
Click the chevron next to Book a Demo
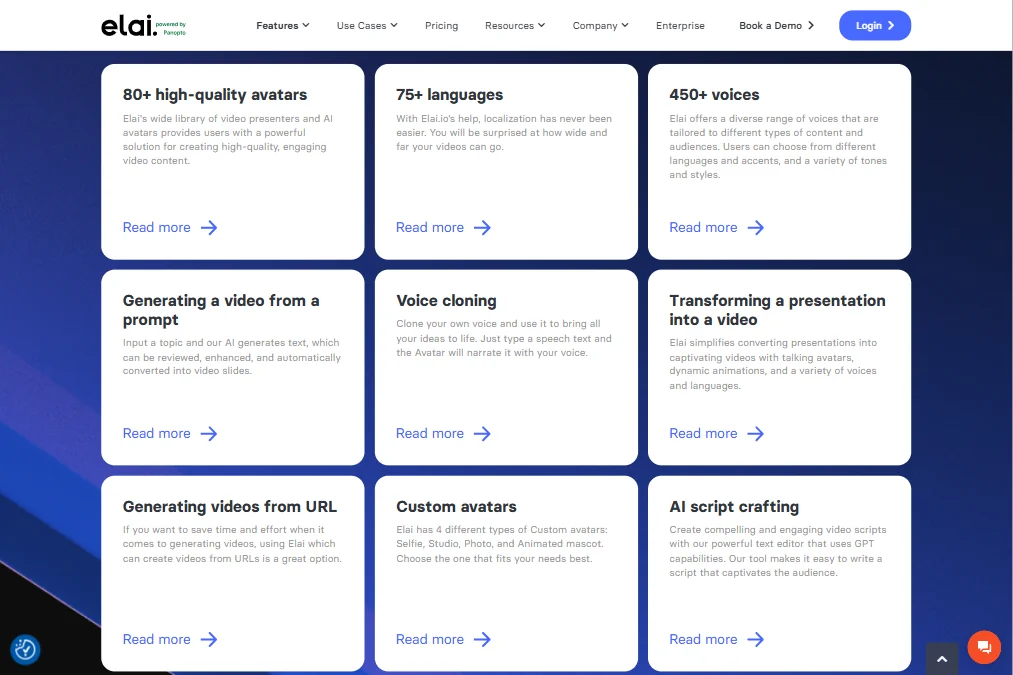pyautogui.click(x=811, y=25)
